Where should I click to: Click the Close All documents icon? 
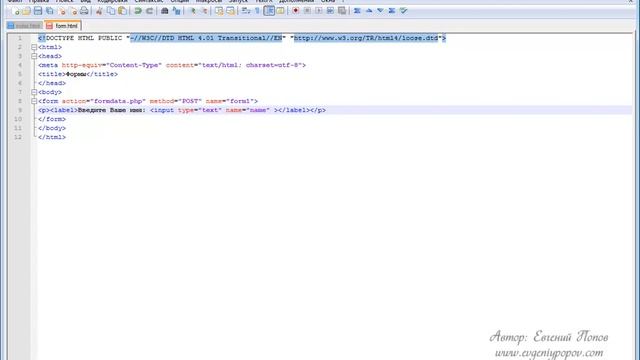(x=73, y=11)
